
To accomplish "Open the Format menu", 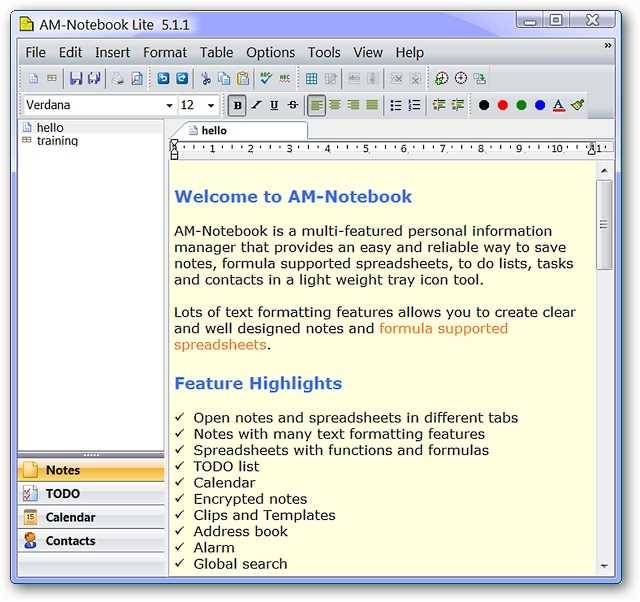I will pos(165,53).
